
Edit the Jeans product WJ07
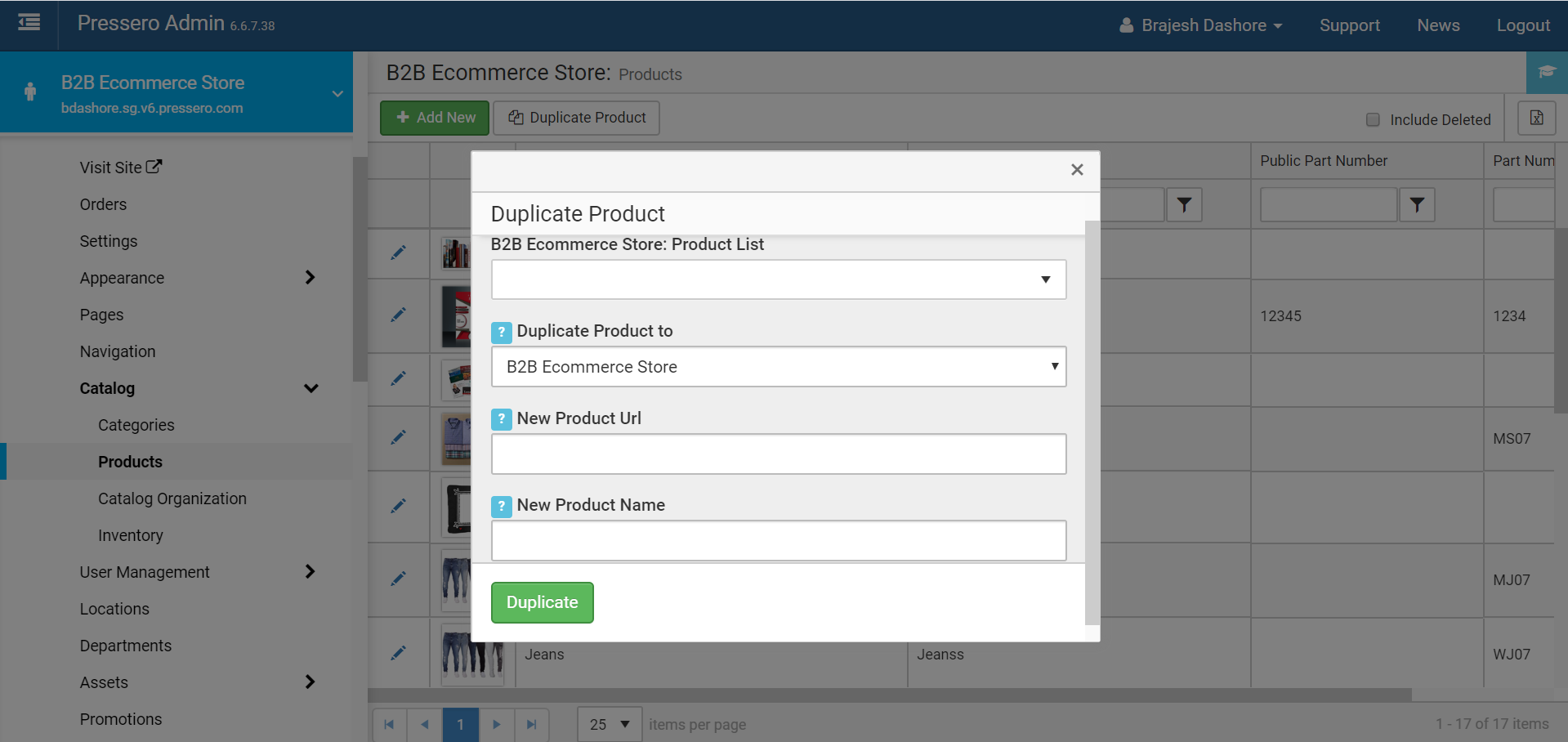click(398, 654)
